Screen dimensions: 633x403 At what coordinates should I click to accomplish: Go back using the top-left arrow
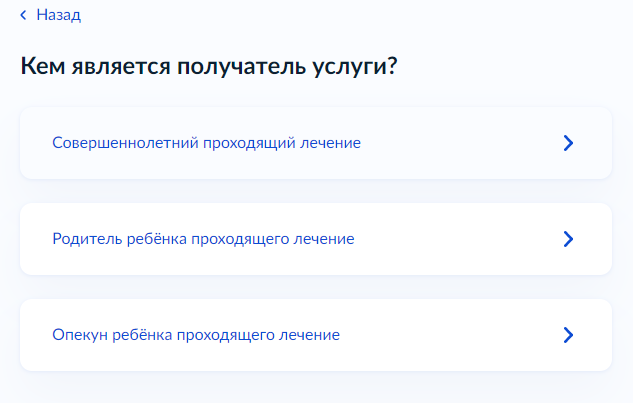(x=23, y=16)
